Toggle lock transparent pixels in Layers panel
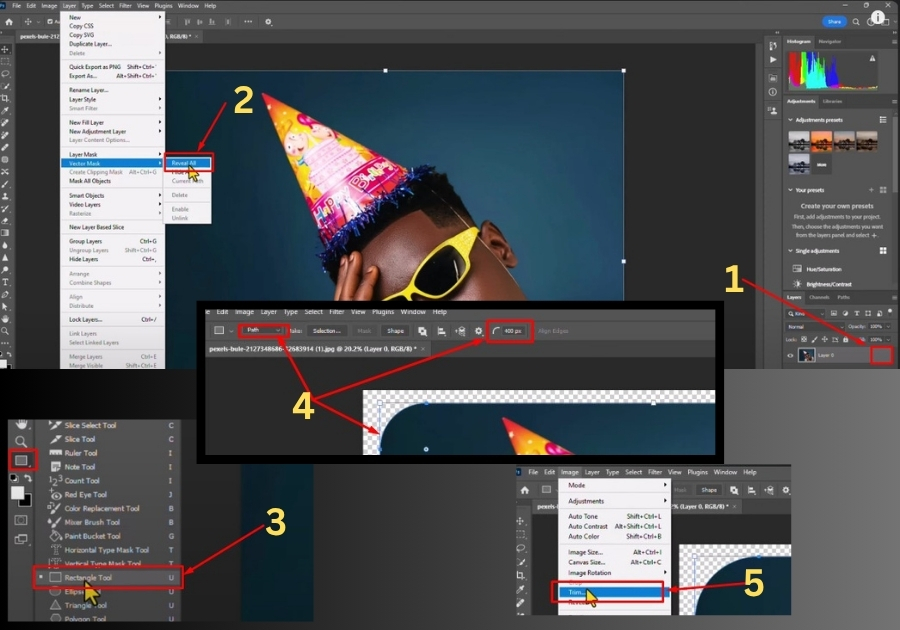This screenshot has width=900, height=630. [804, 340]
